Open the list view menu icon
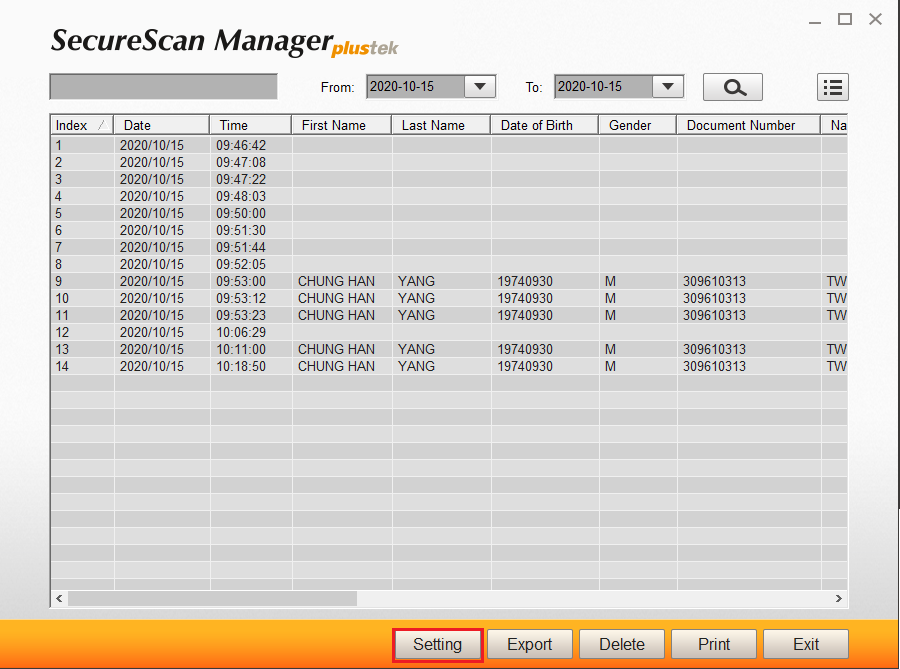The height and width of the screenshot is (669, 900). [x=832, y=87]
